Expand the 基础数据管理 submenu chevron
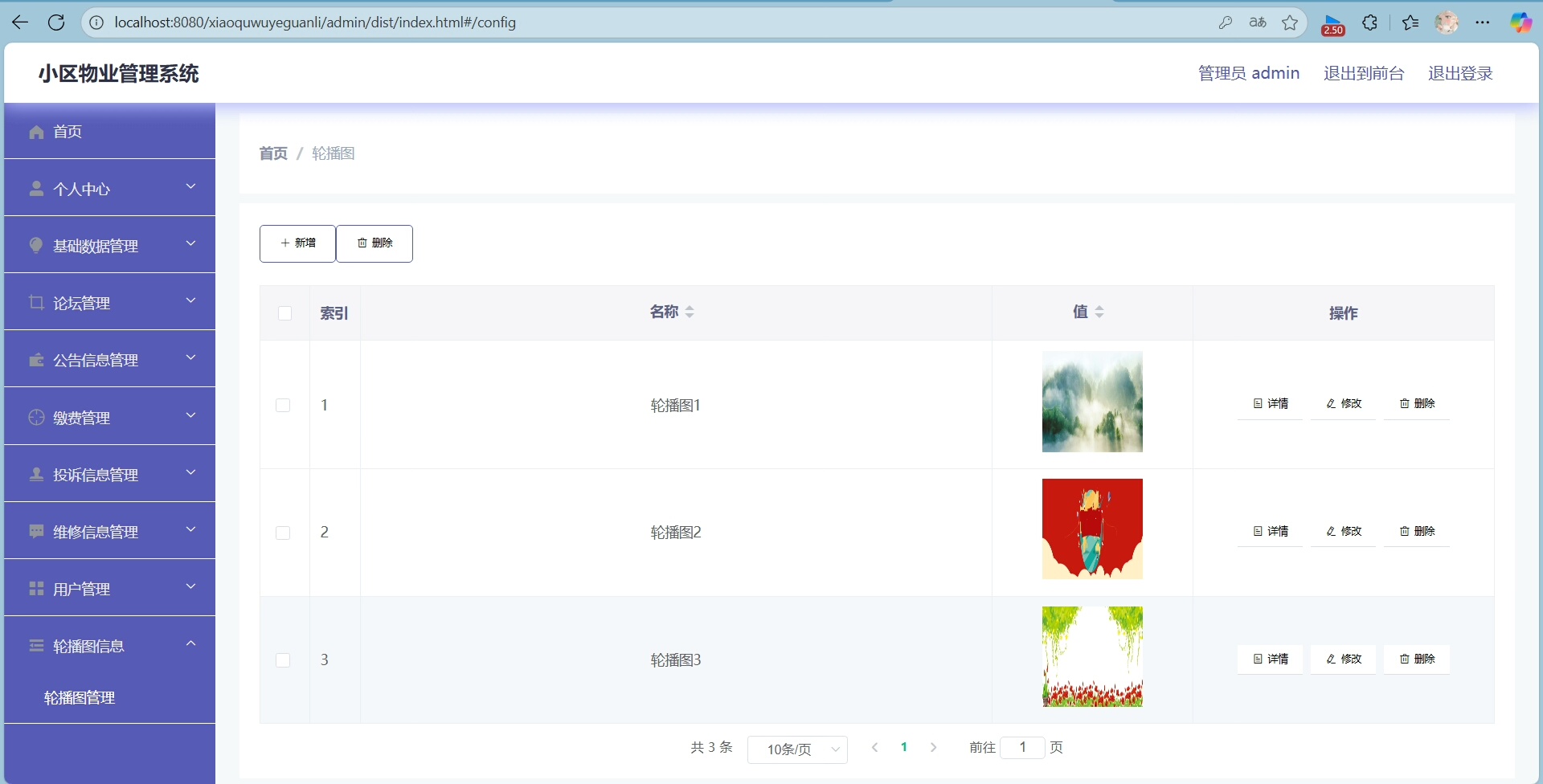This screenshot has width=1543, height=784. click(191, 243)
